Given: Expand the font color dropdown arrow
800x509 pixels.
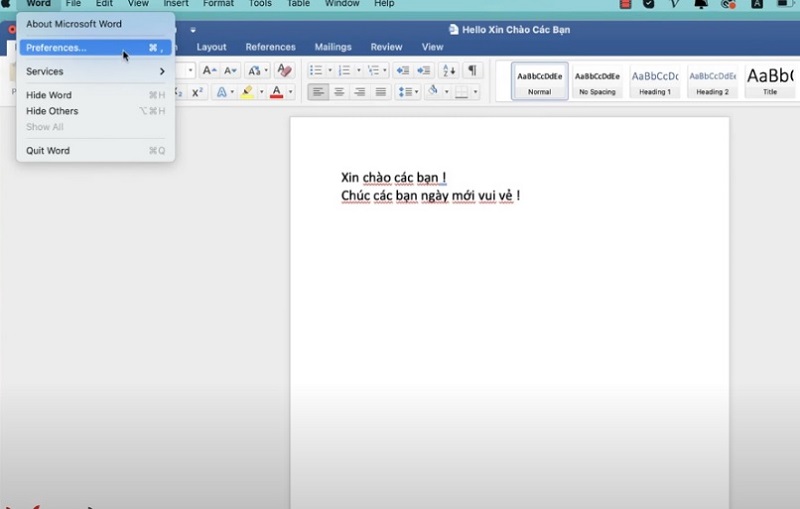Looking at the screenshot, I should click(x=291, y=92).
